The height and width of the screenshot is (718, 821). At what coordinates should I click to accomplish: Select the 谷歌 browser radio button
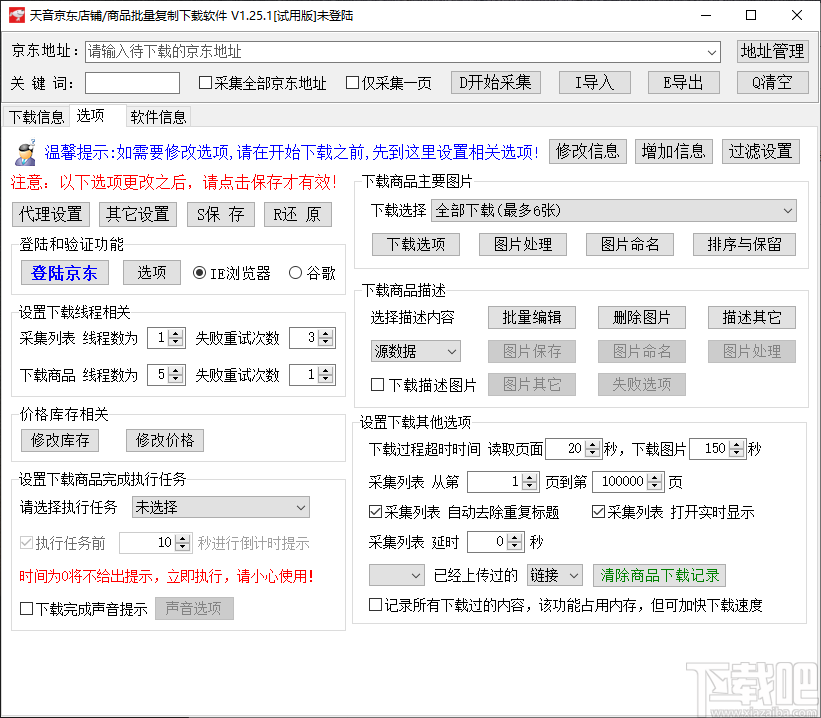(295, 271)
